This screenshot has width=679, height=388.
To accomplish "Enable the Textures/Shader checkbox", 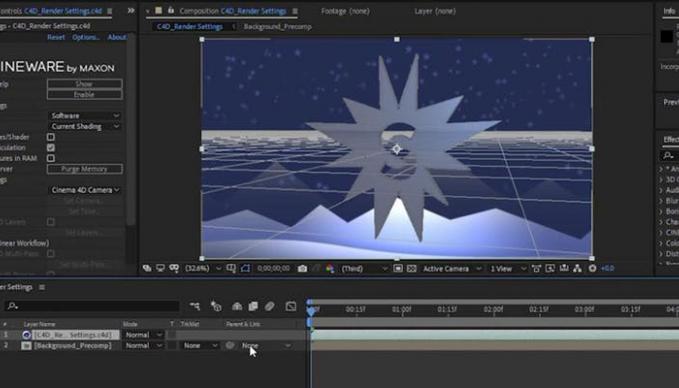I will [x=51, y=137].
